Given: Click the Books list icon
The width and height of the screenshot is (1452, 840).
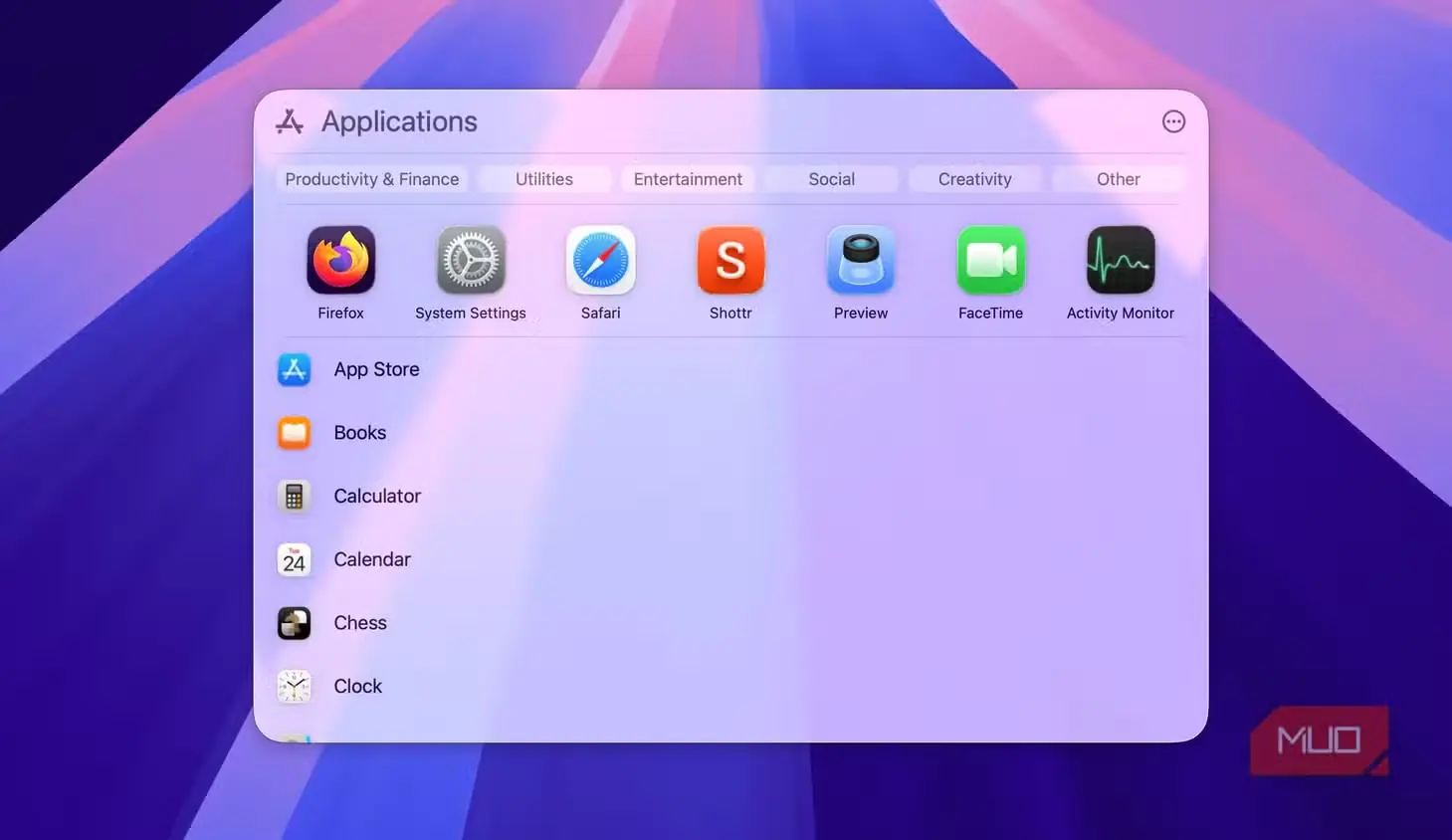Looking at the screenshot, I should tap(294, 433).
